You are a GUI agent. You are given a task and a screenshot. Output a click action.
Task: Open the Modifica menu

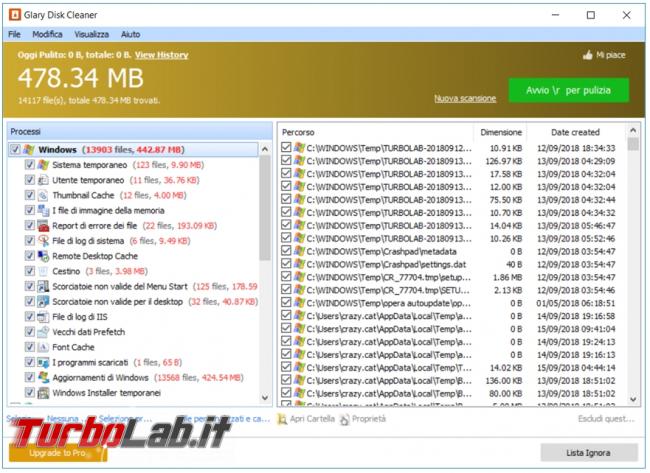(x=47, y=34)
